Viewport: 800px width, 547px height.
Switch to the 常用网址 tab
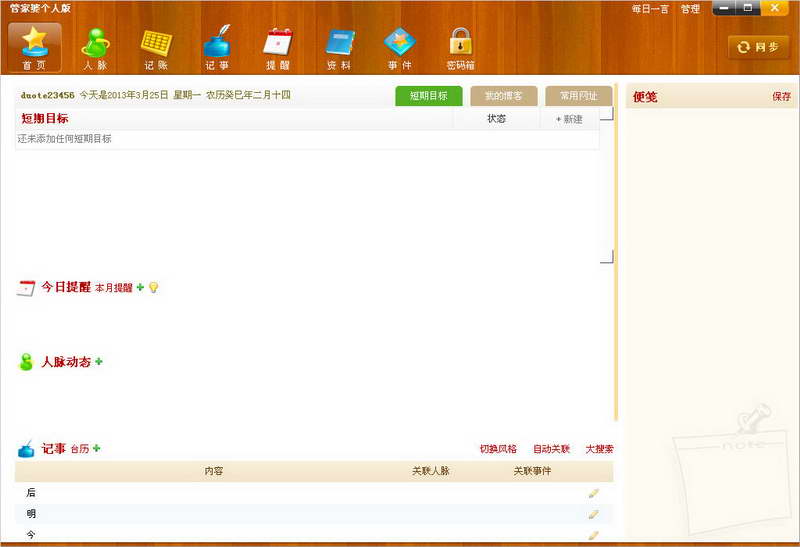click(x=579, y=96)
